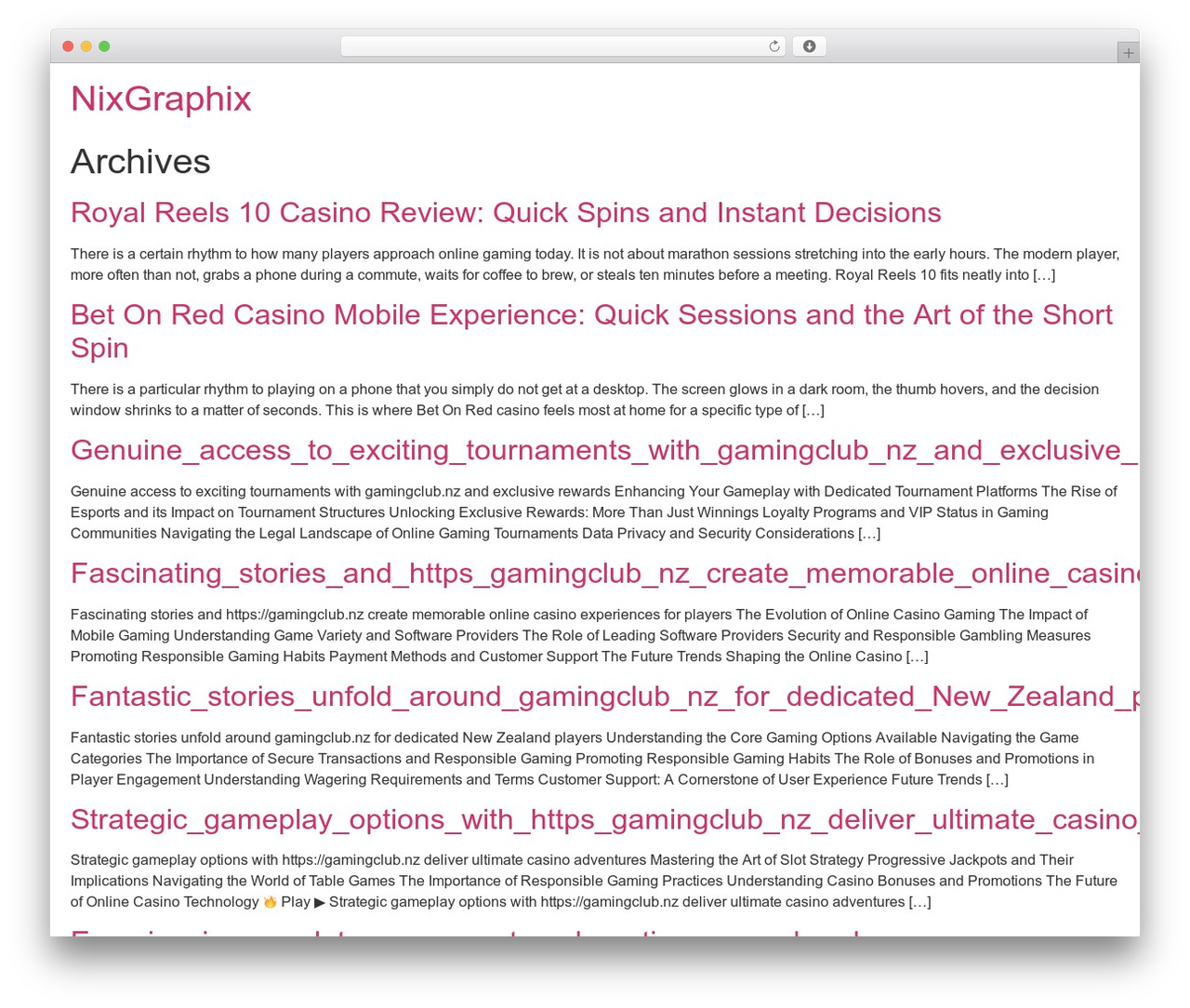The width and height of the screenshot is (1190, 1008).
Task: Click the excerpt starting 'Fascinating stories and https://gamingclub.nz'
Action: [x=581, y=635]
